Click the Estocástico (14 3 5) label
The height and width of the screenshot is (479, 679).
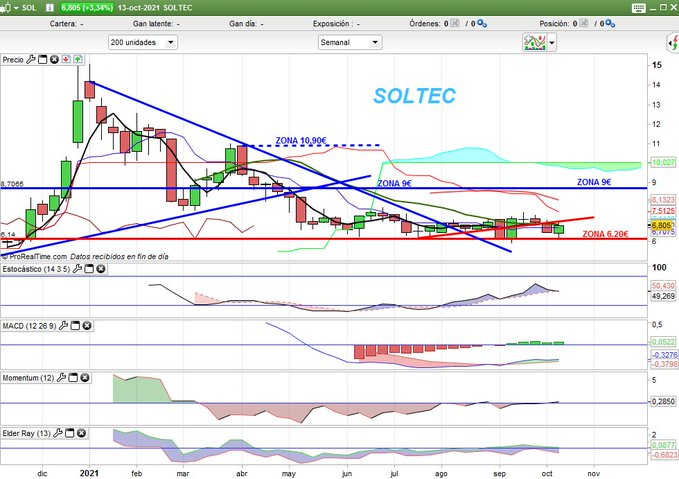pos(36,269)
